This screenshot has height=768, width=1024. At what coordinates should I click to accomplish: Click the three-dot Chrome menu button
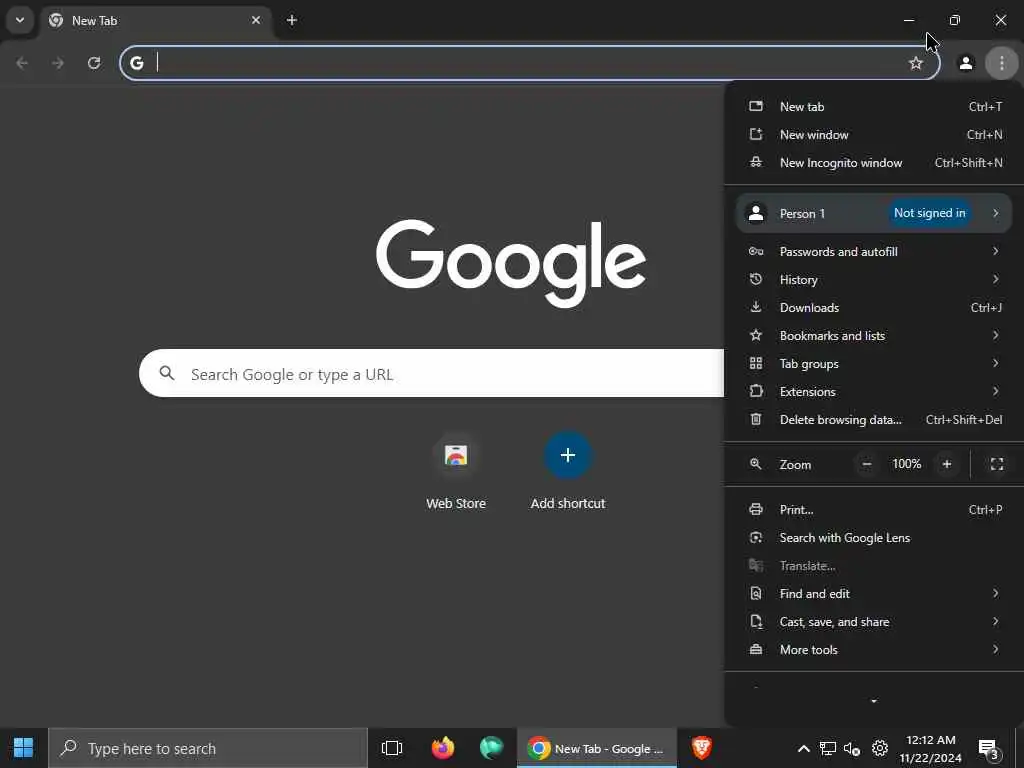[x=1001, y=63]
